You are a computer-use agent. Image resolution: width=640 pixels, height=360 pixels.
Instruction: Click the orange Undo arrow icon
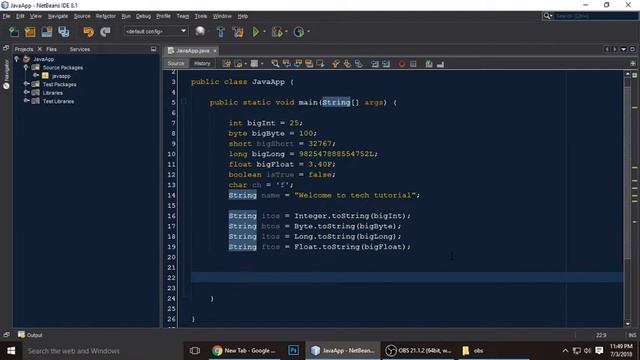point(88,32)
